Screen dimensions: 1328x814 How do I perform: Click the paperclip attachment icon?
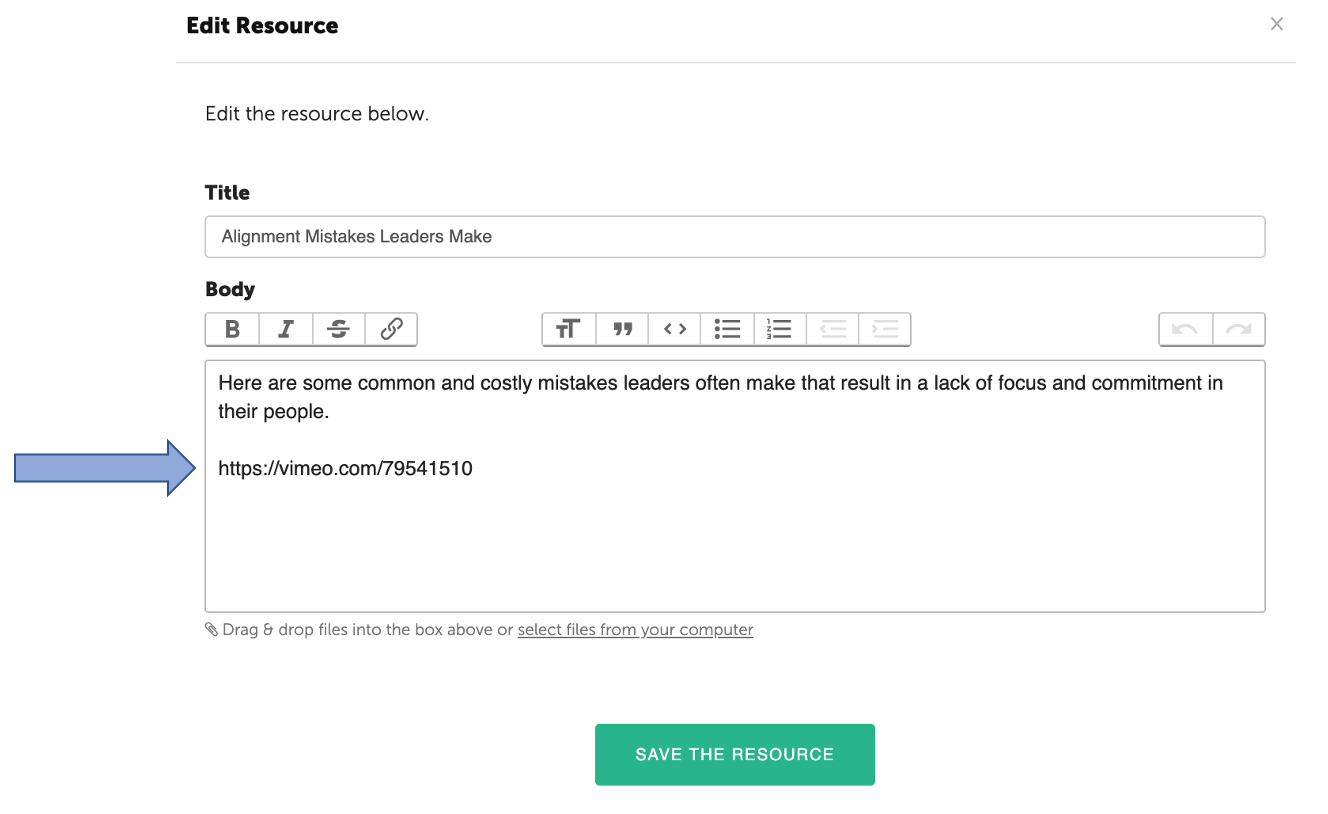point(211,630)
